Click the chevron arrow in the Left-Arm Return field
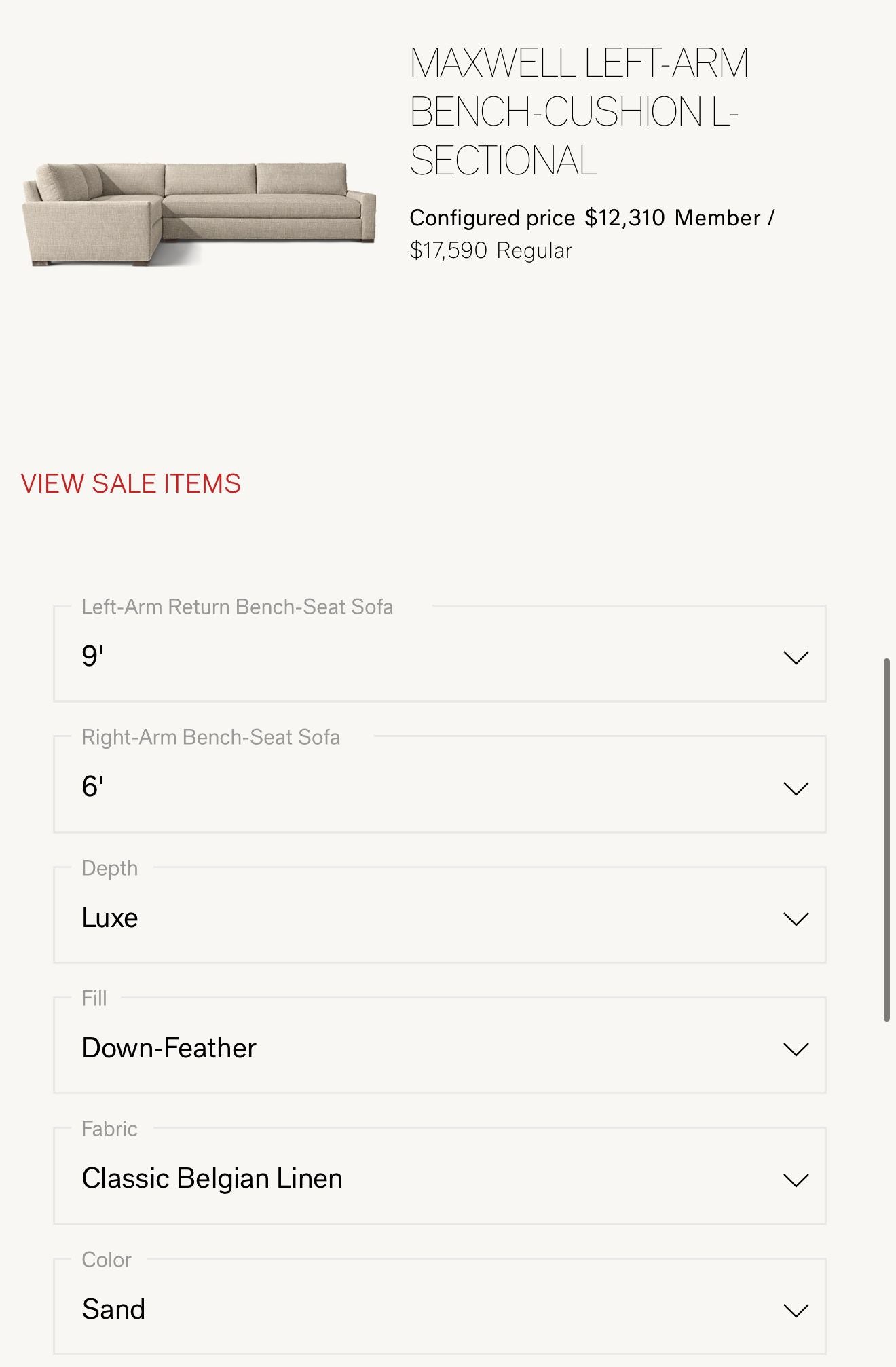 pos(796,657)
